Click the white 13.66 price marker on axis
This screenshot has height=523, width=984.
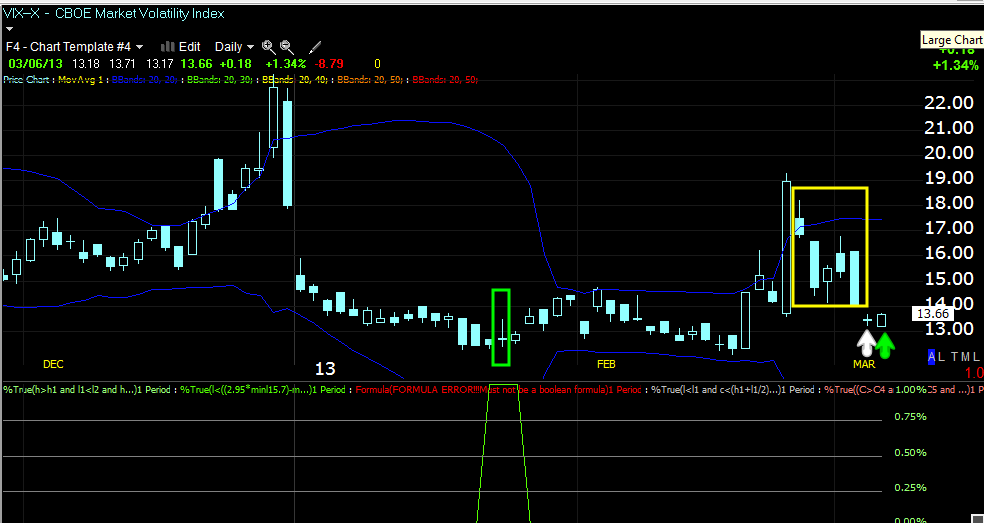[933, 314]
